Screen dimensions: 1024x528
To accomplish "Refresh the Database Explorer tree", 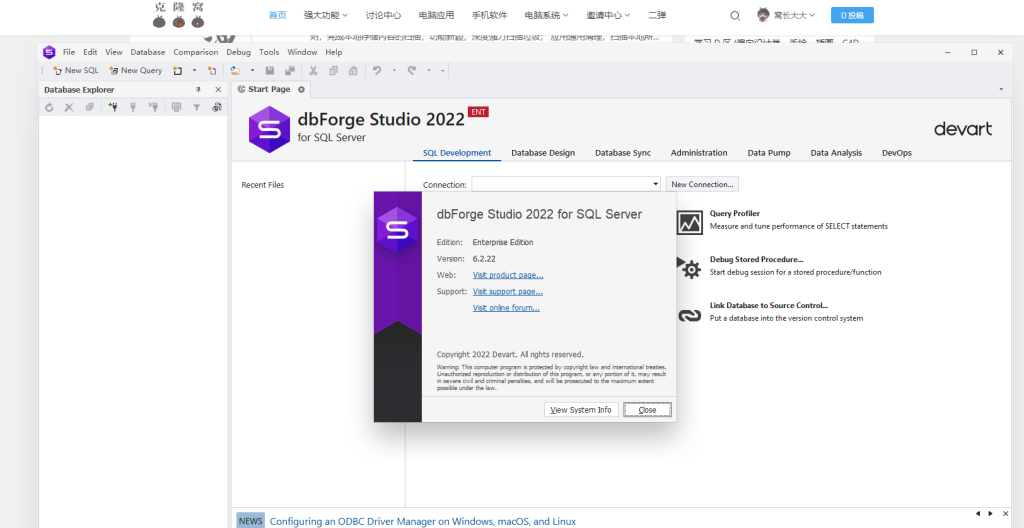I will (x=50, y=107).
